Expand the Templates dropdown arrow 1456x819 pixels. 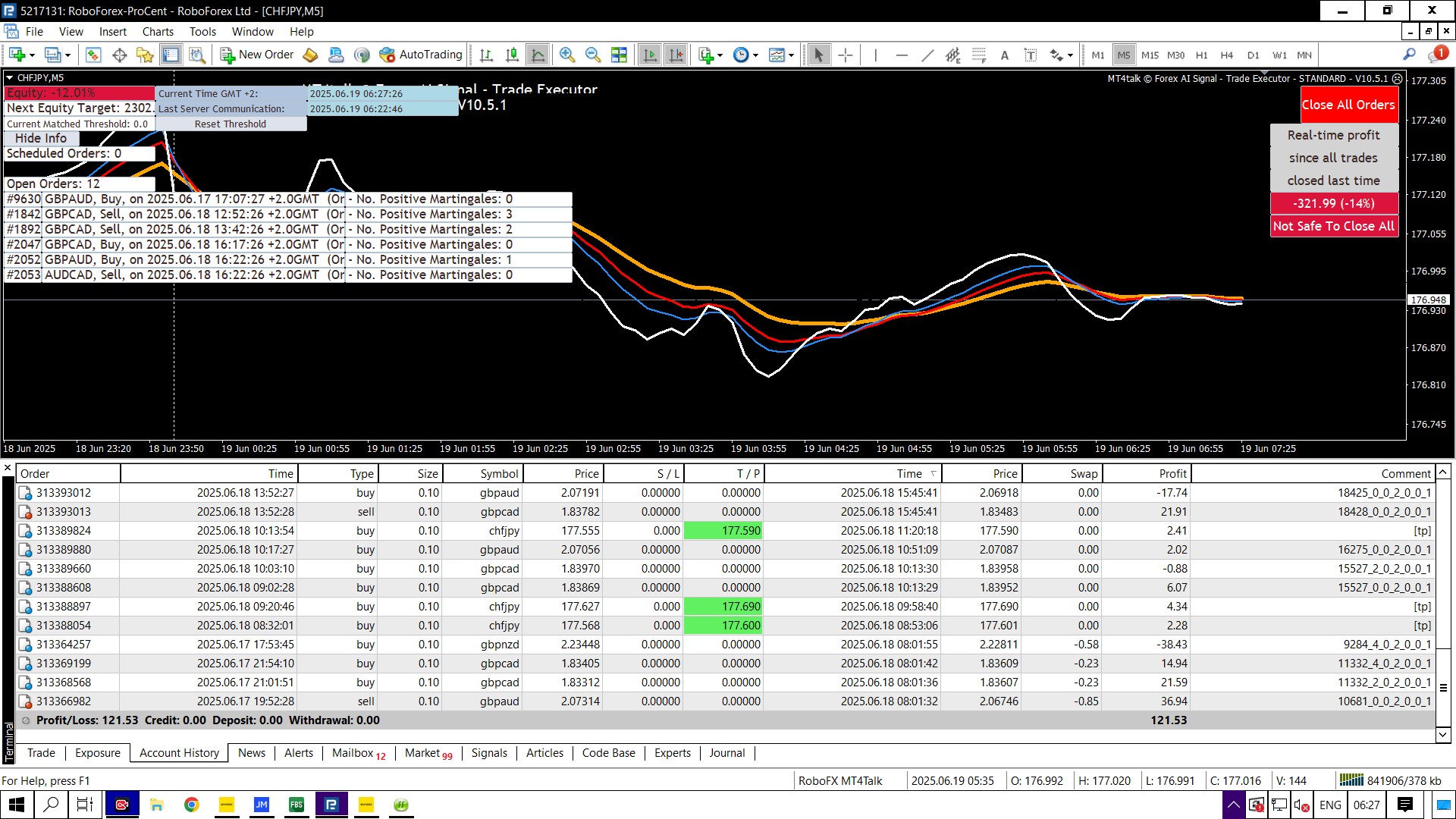point(791,55)
